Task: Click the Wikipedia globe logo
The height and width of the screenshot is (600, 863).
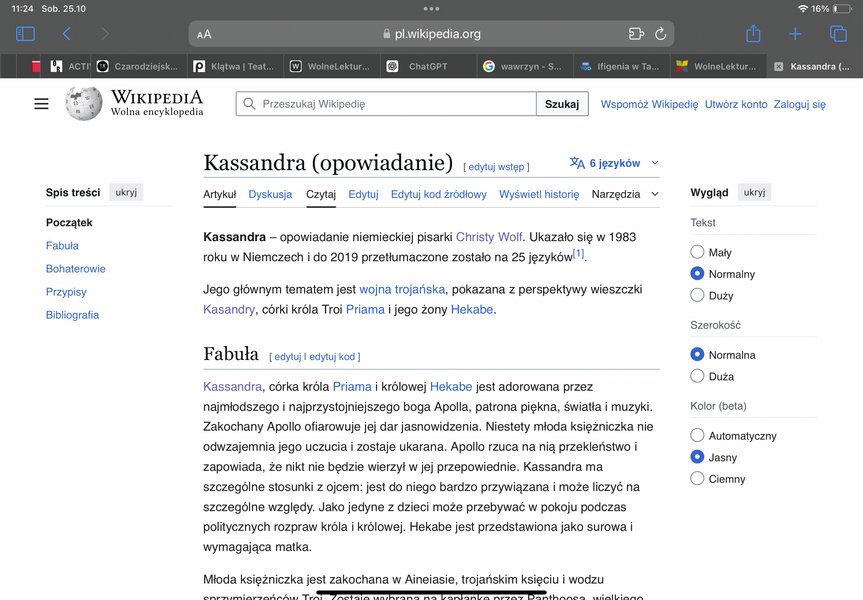Action: [83, 103]
